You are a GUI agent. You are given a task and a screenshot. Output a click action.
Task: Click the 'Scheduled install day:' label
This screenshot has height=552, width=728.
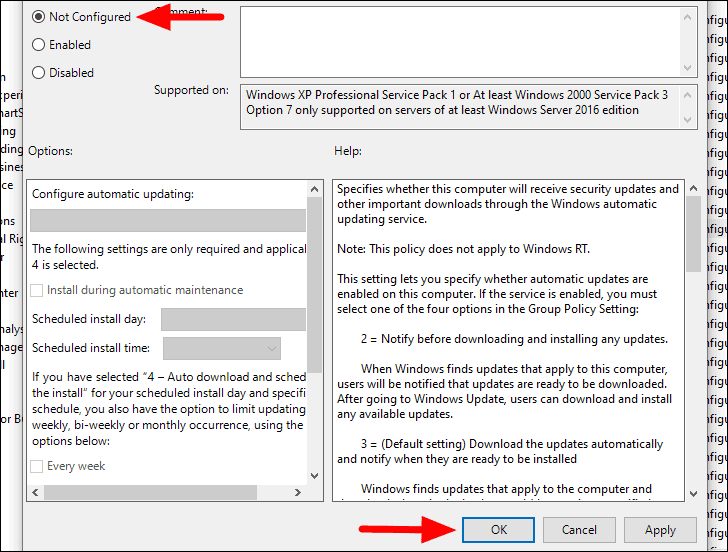tap(89, 319)
